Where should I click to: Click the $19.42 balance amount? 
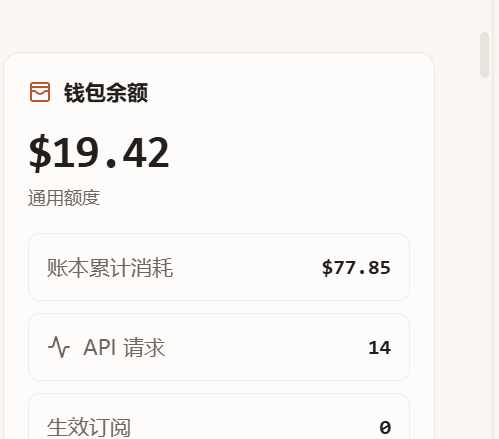[x=99, y=153]
